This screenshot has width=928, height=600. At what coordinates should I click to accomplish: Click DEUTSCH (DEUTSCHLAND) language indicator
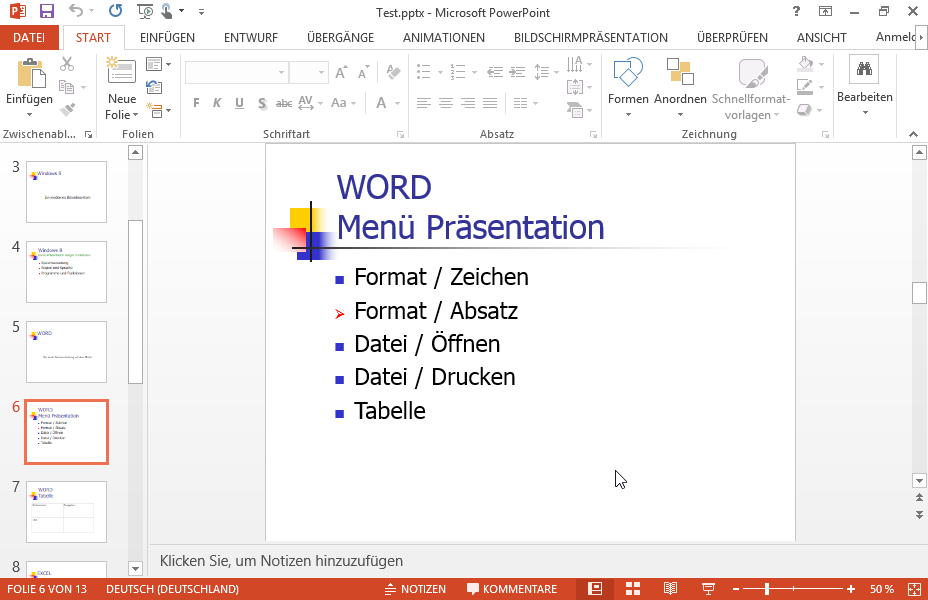(x=172, y=589)
